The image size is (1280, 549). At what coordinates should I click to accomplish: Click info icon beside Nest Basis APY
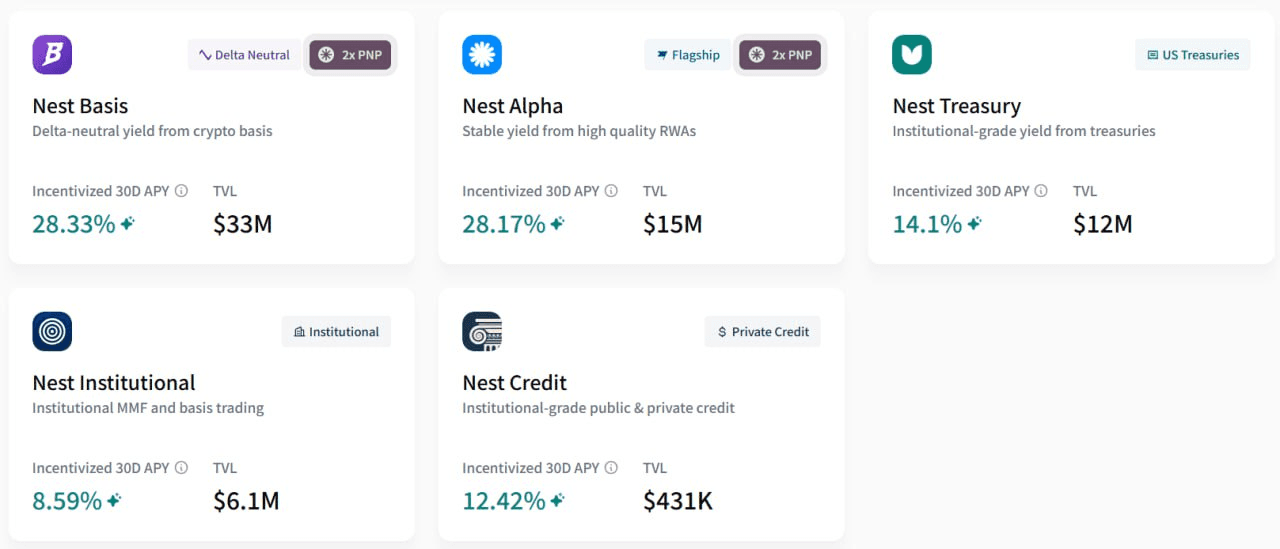[x=181, y=191]
